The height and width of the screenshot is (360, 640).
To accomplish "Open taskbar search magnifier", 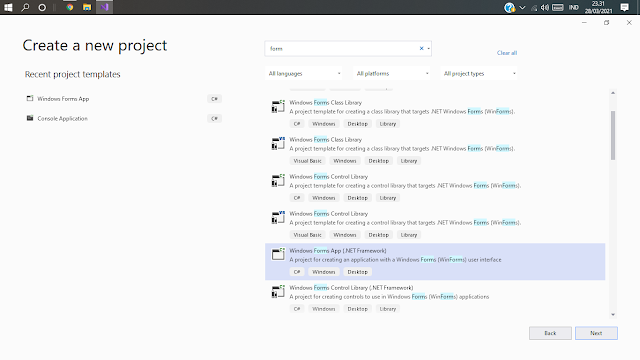I will [x=25, y=7].
